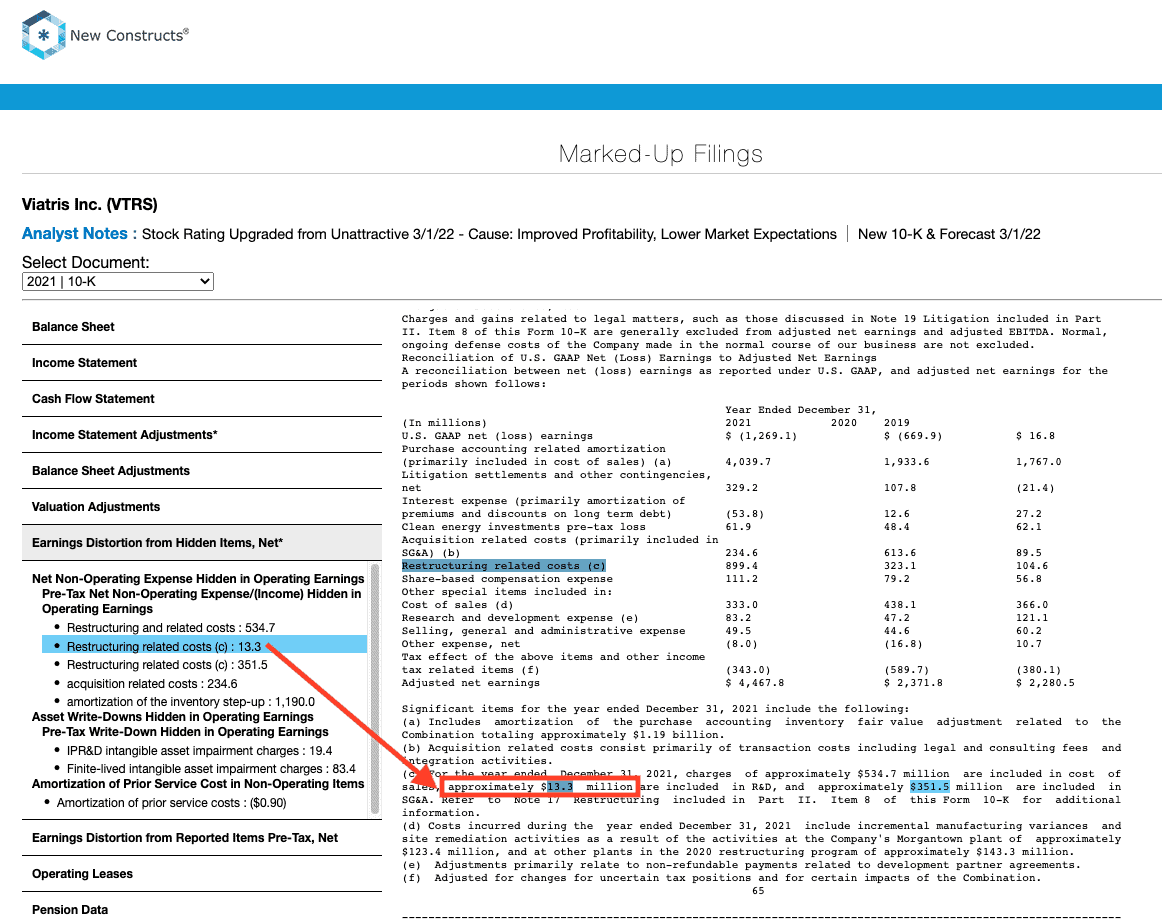Select Finite-lived intangible asset impairment charges item
Viewport: 1162px width, 920px height.
point(211,769)
